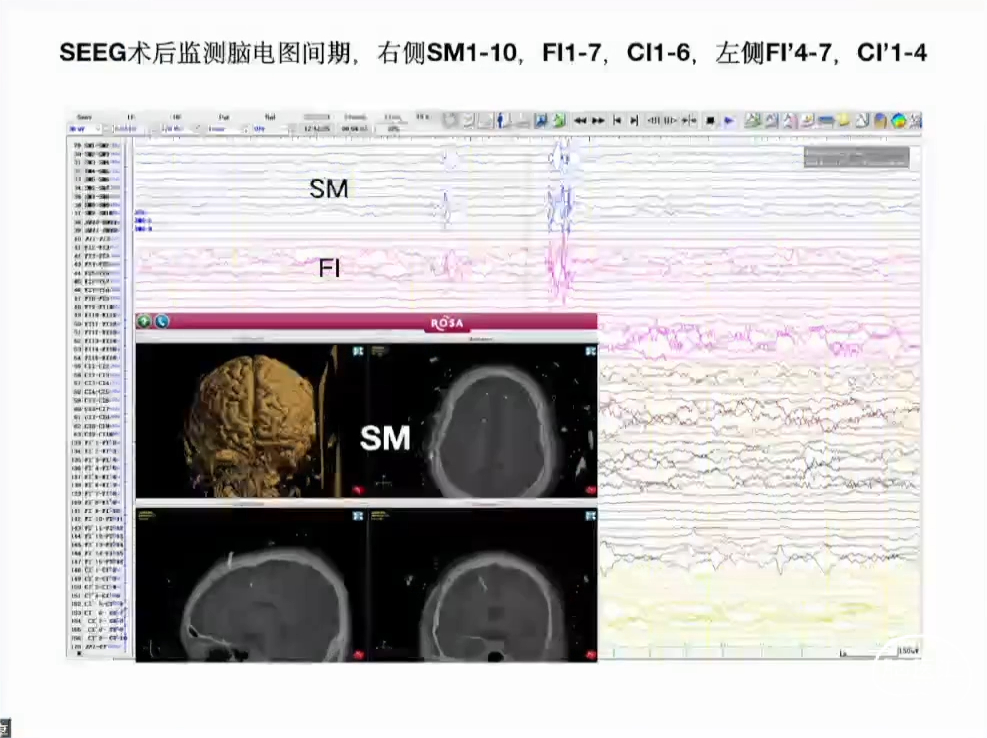Jump to recording end with skip-forward button
This screenshot has height=738, width=987.
tap(634, 120)
